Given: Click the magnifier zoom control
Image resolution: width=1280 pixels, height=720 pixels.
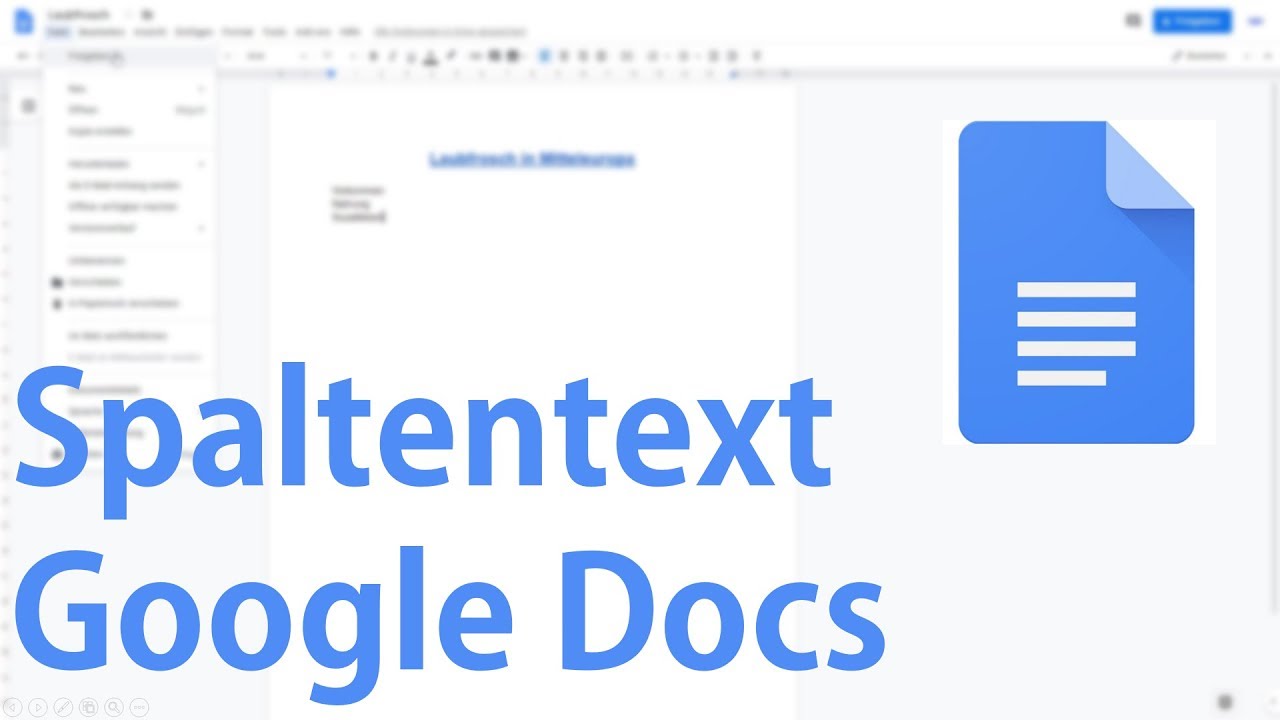Looking at the screenshot, I should (114, 707).
